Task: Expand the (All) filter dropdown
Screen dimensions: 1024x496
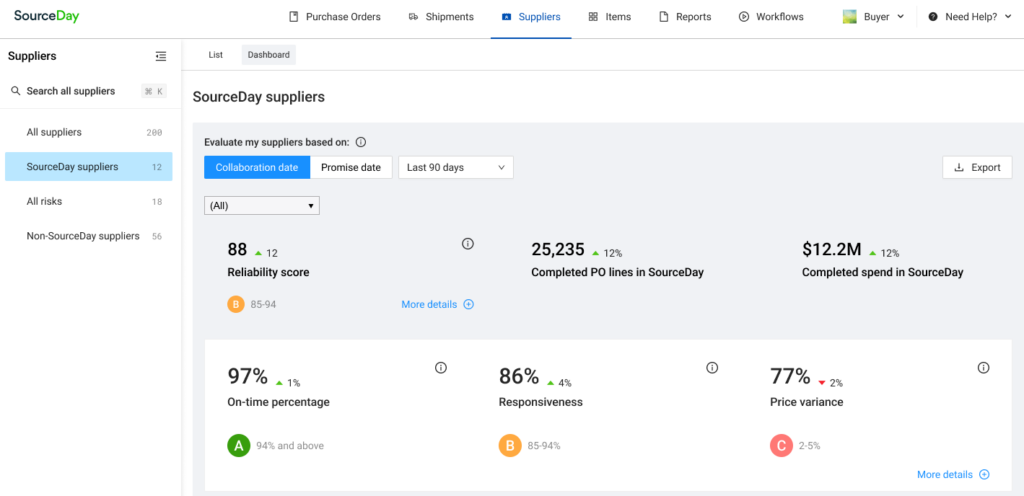Action: pyautogui.click(x=261, y=205)
